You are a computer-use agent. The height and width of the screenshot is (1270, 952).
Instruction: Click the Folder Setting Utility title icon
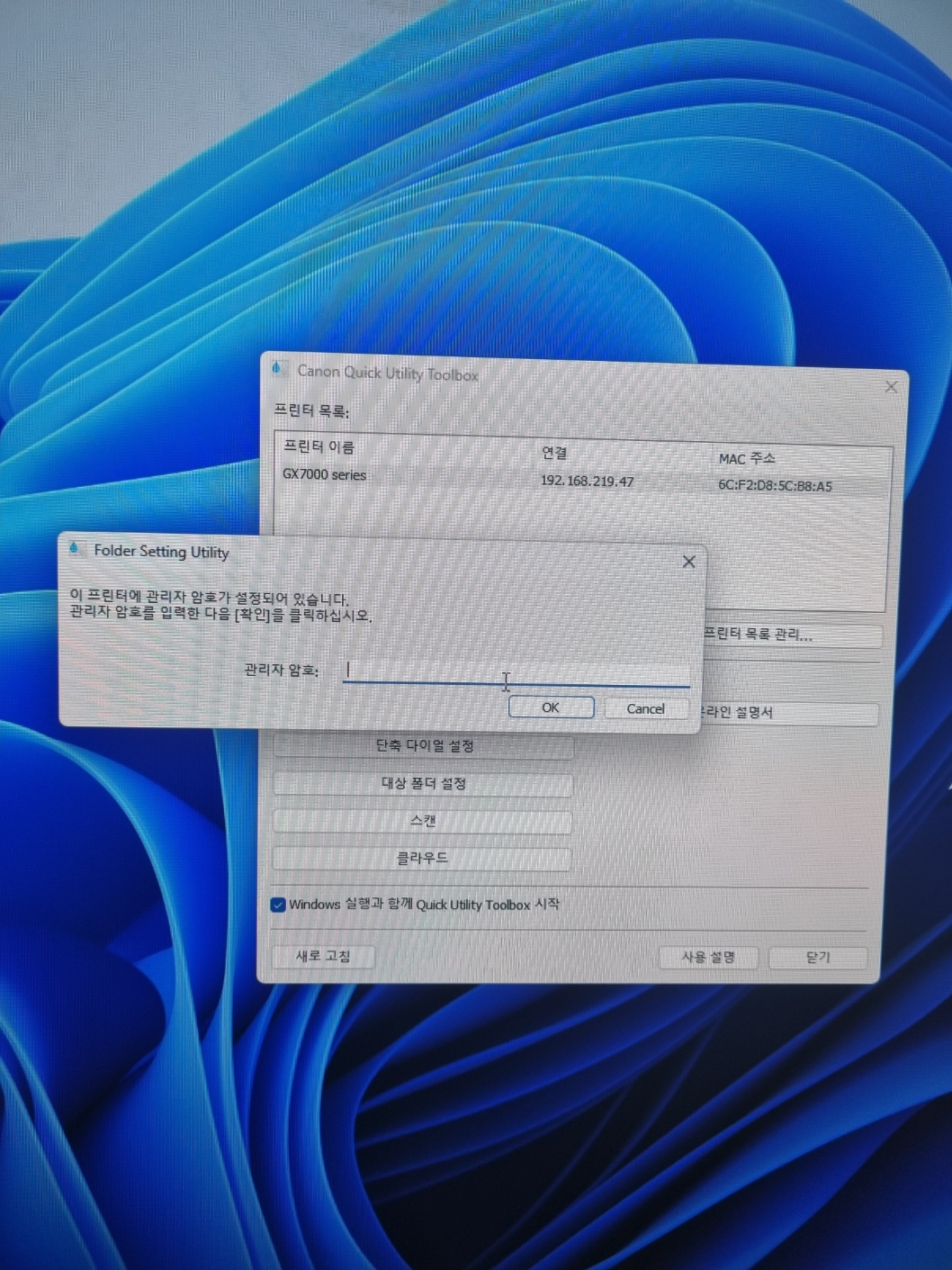click(x=76, y=548)
